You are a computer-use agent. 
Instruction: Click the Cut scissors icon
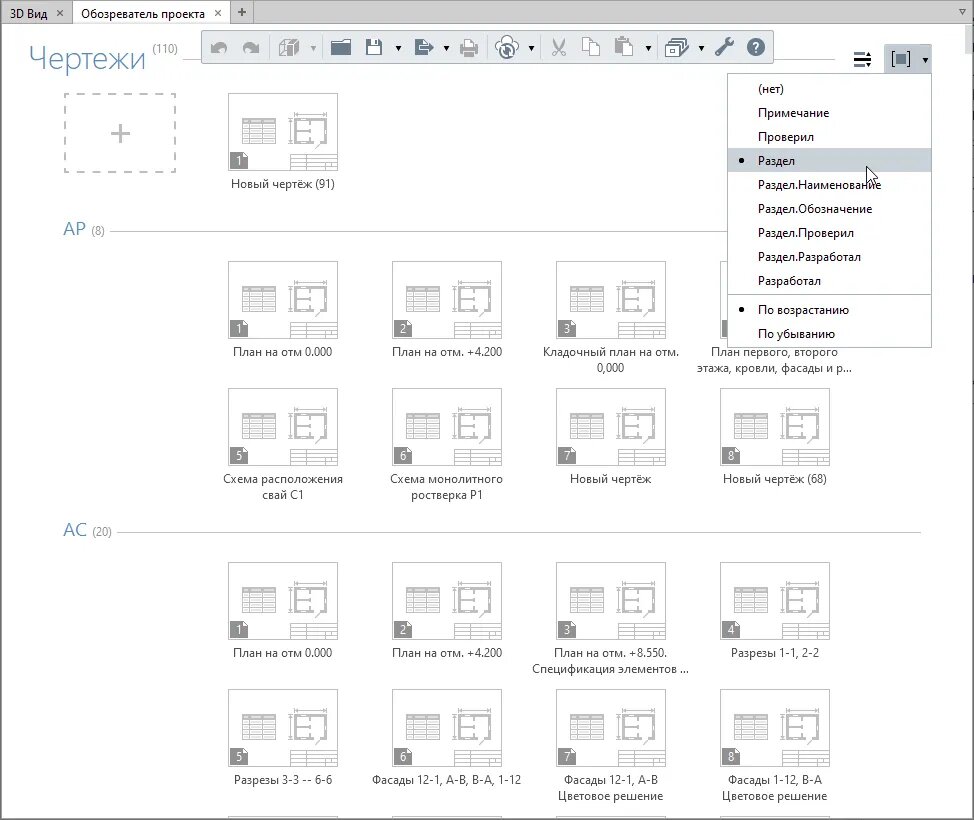pos(558,47)
